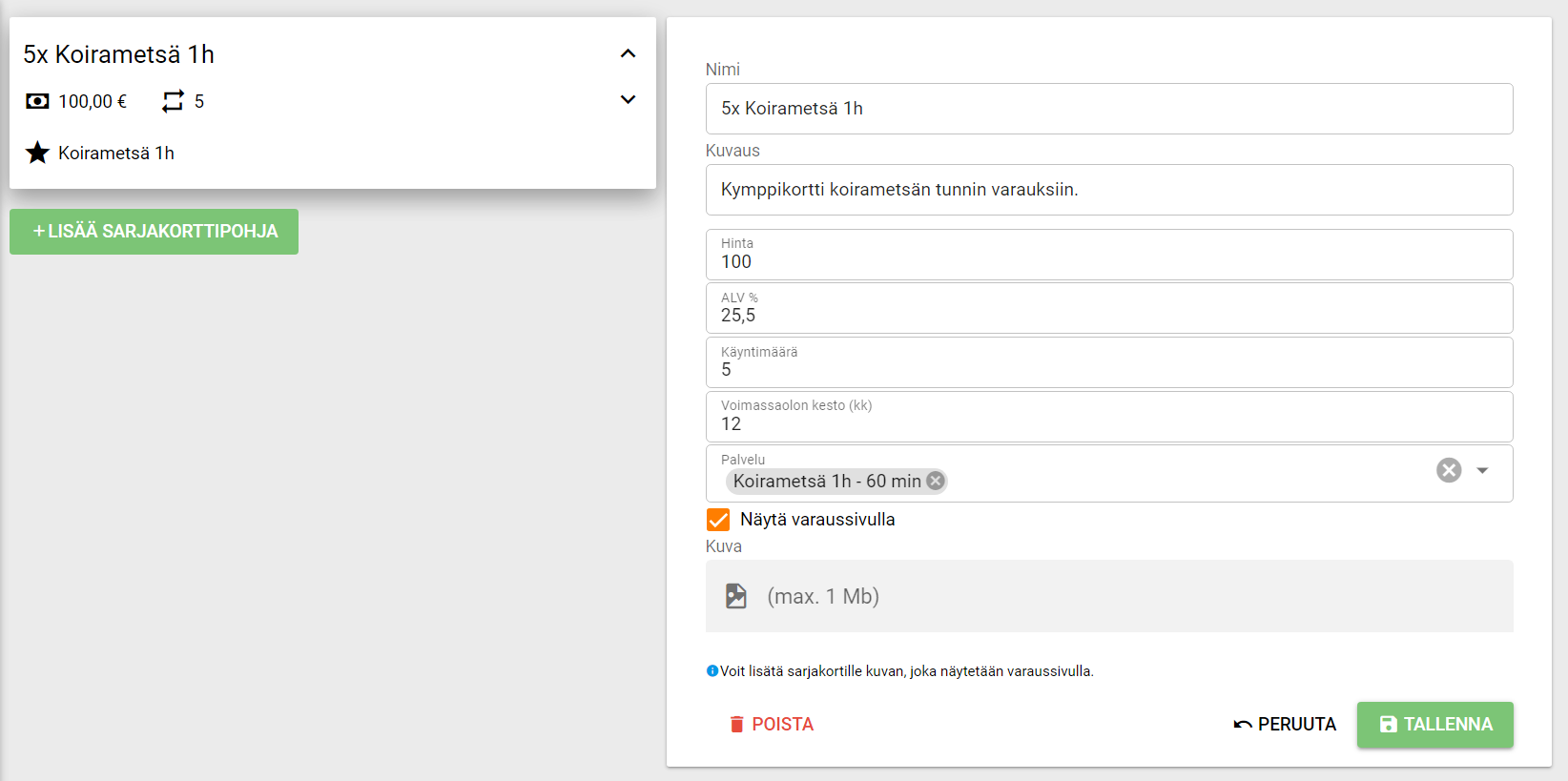Screen dimensions: 1568x781
Task: Click the 100,00 € price text
Action: 93,101
